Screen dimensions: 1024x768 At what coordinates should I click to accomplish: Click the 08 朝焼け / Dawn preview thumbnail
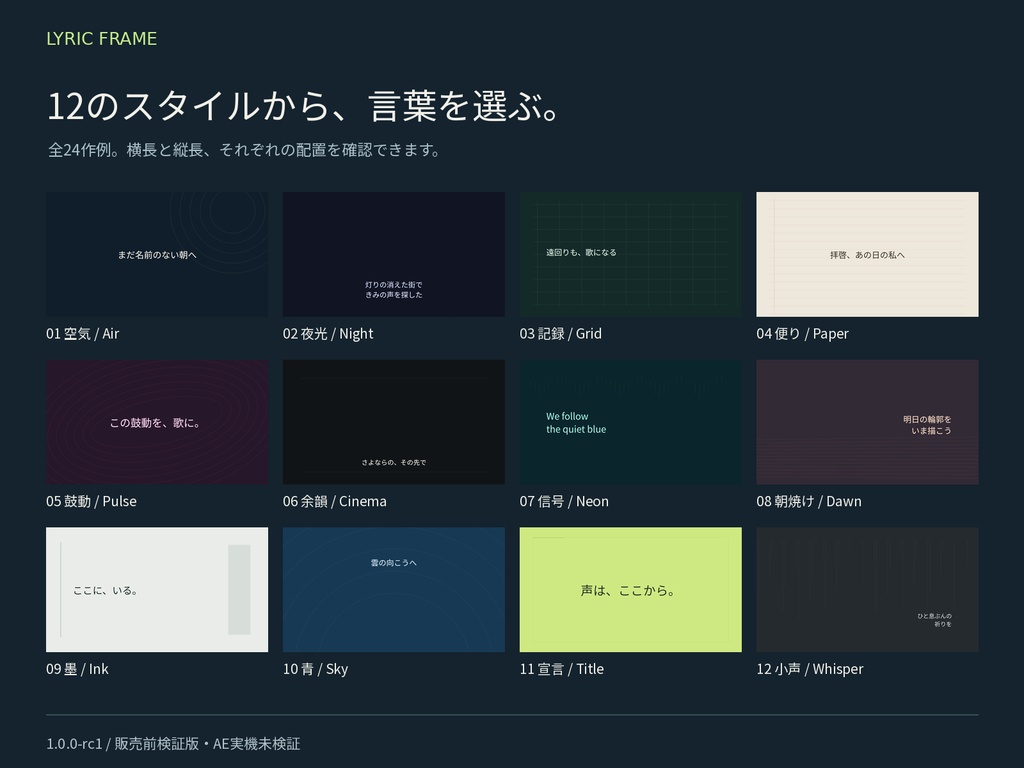pyautogui.click(x=867, y=422)
